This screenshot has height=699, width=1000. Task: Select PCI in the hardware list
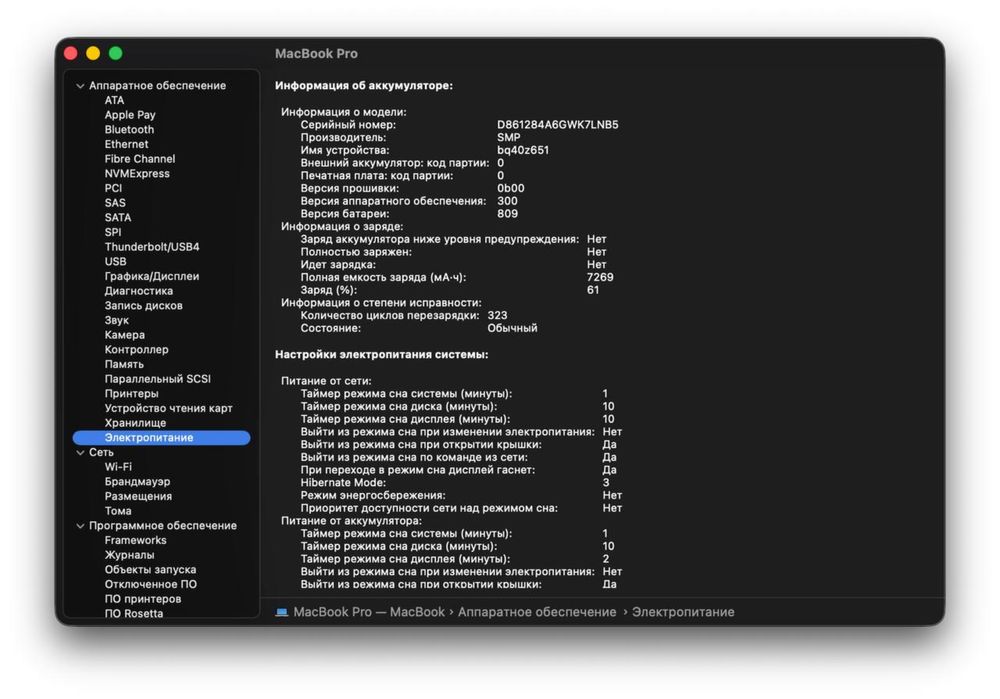(113, 188)
